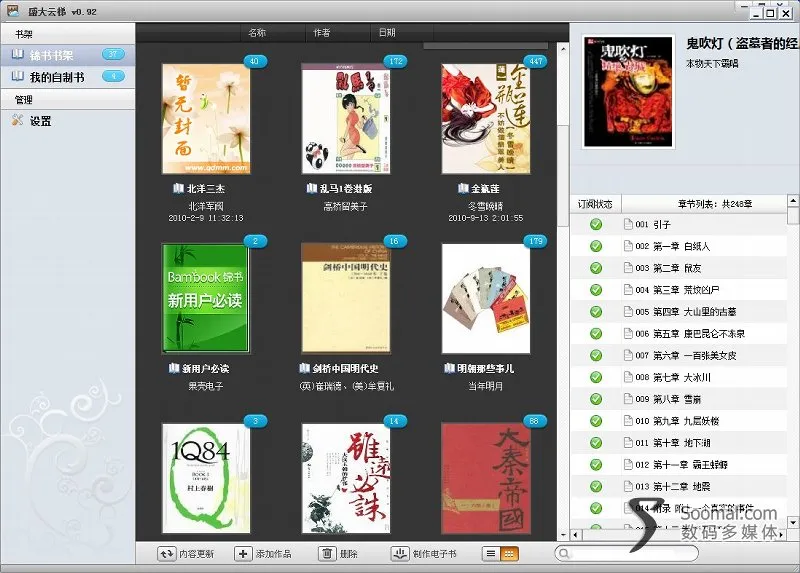Click chapter list scrollbar down arrow

pos(793,522)
